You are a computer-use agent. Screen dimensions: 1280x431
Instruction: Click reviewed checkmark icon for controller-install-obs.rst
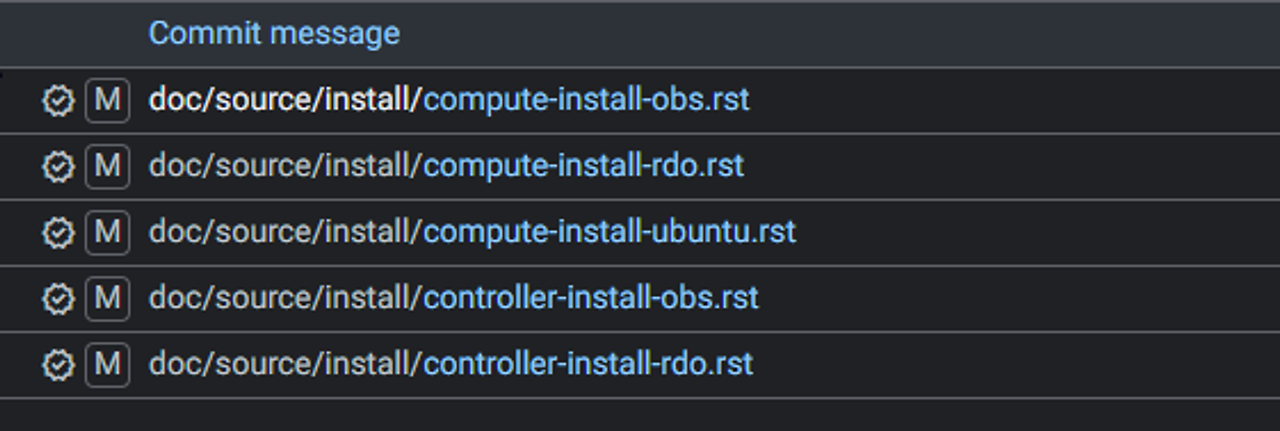pos(58,299)
